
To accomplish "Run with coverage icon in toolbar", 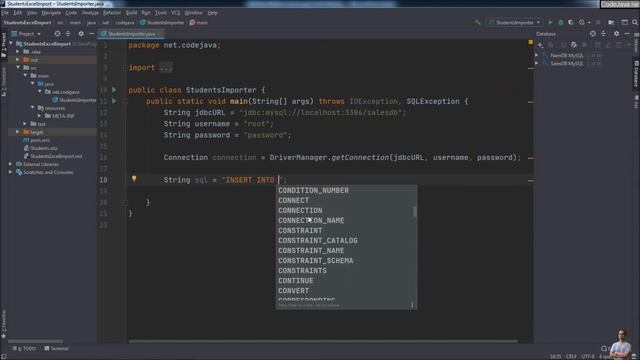I will pyautogui.click(x=571, y=22).
